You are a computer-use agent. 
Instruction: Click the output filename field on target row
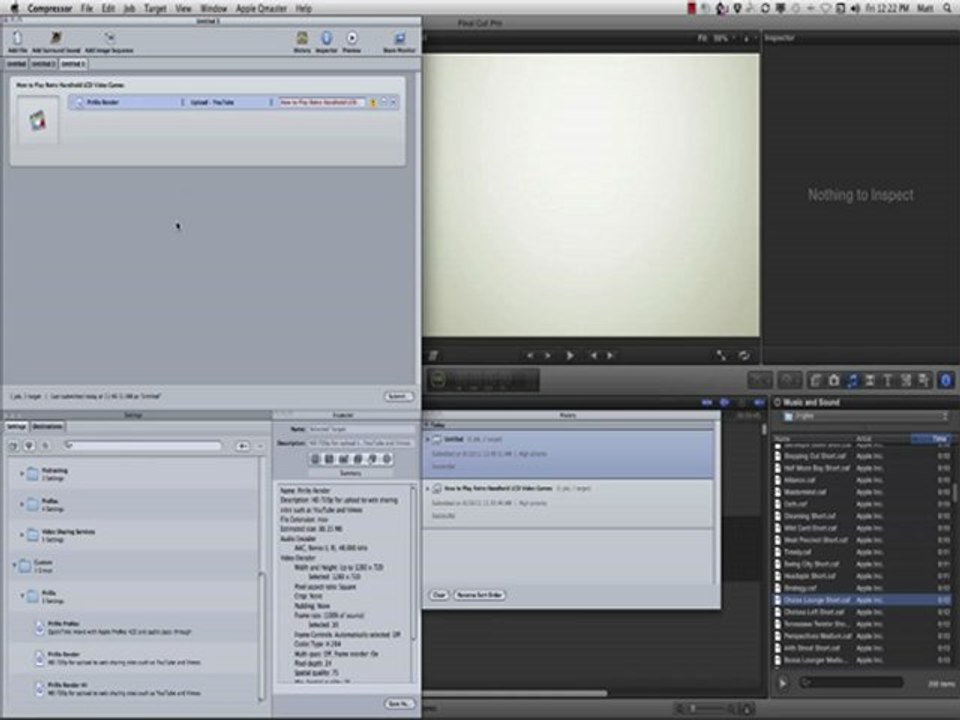(x=322, y=102)
